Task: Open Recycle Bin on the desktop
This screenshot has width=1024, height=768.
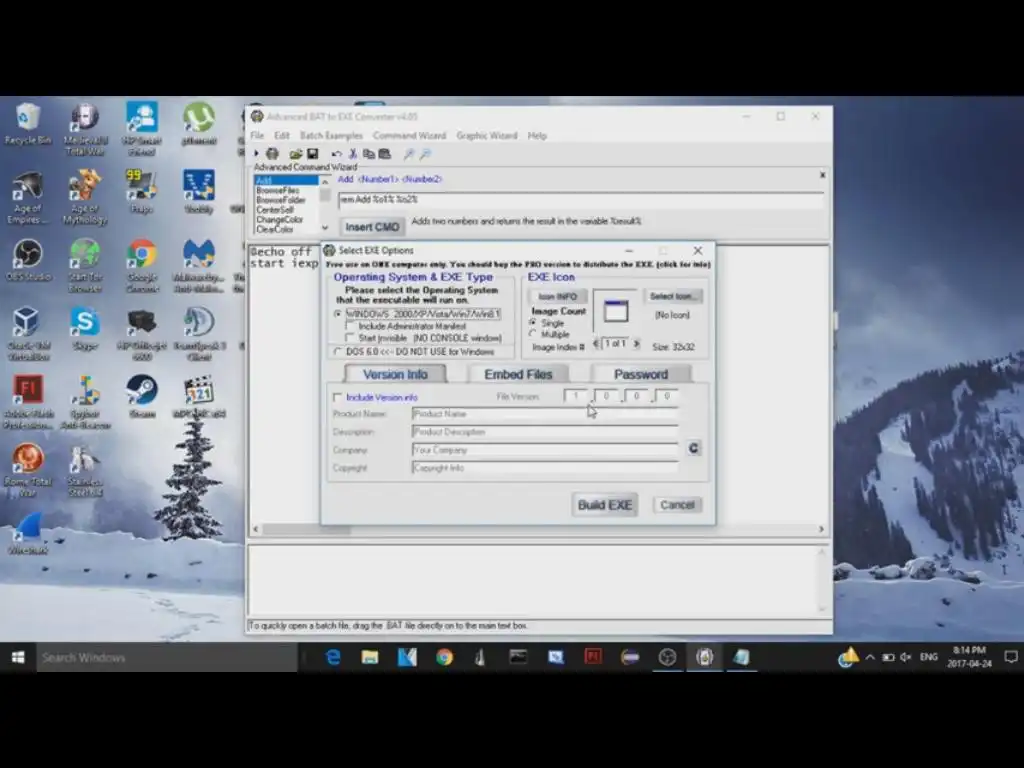Action: (x=27, y=124)
